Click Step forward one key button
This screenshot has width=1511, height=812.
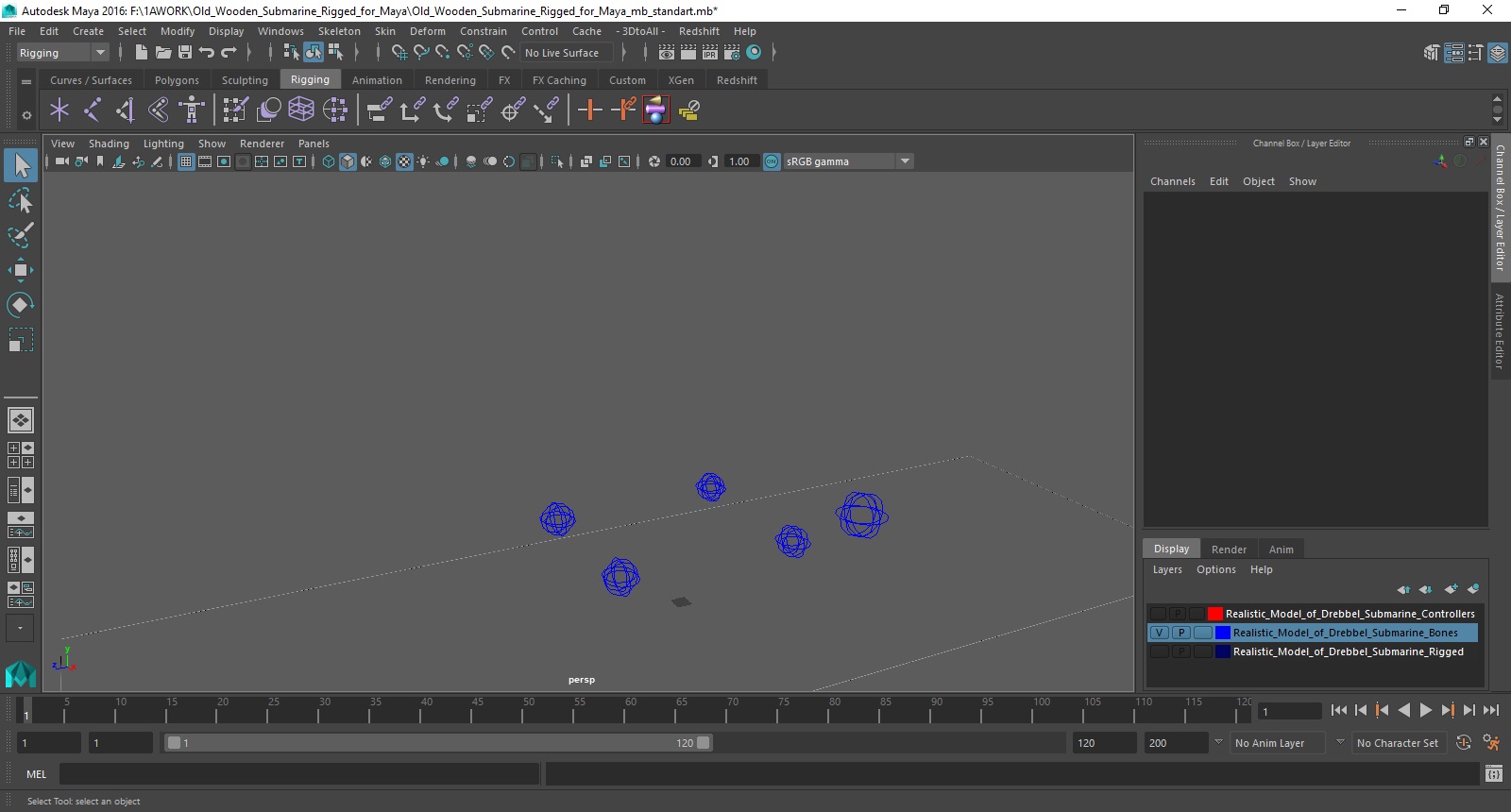point(1448,710)
